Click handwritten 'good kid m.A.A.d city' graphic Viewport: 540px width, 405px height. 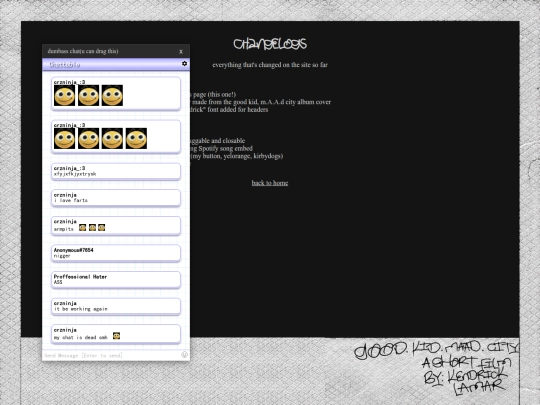437,367
